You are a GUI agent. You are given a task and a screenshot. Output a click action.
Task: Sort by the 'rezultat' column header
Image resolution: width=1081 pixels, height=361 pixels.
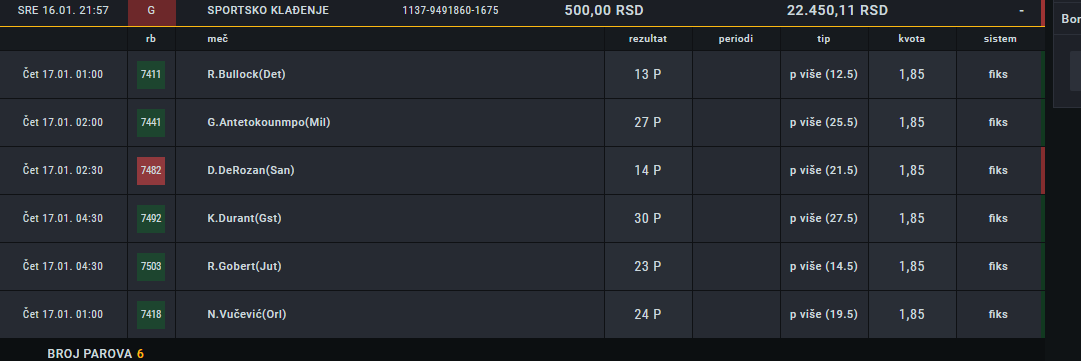(x=647, y=39)
